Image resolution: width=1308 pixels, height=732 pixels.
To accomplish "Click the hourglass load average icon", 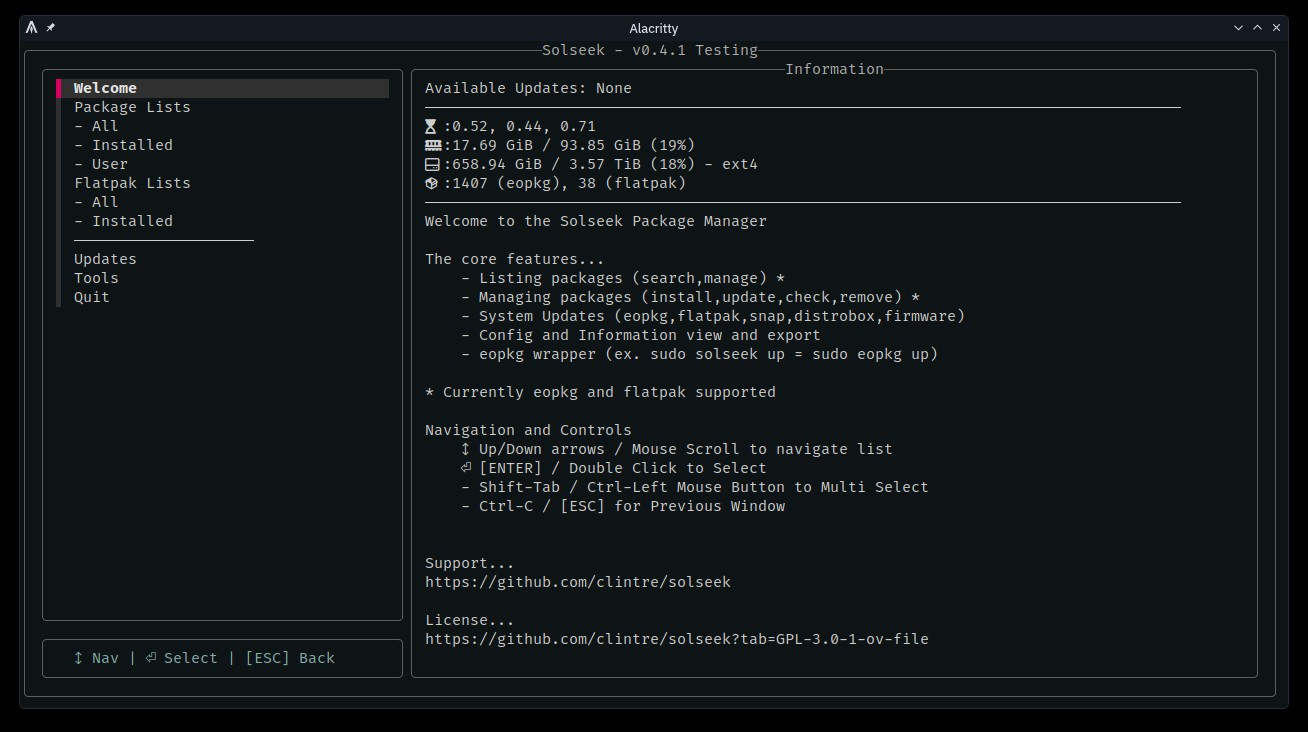I will (x=431, y=126).
